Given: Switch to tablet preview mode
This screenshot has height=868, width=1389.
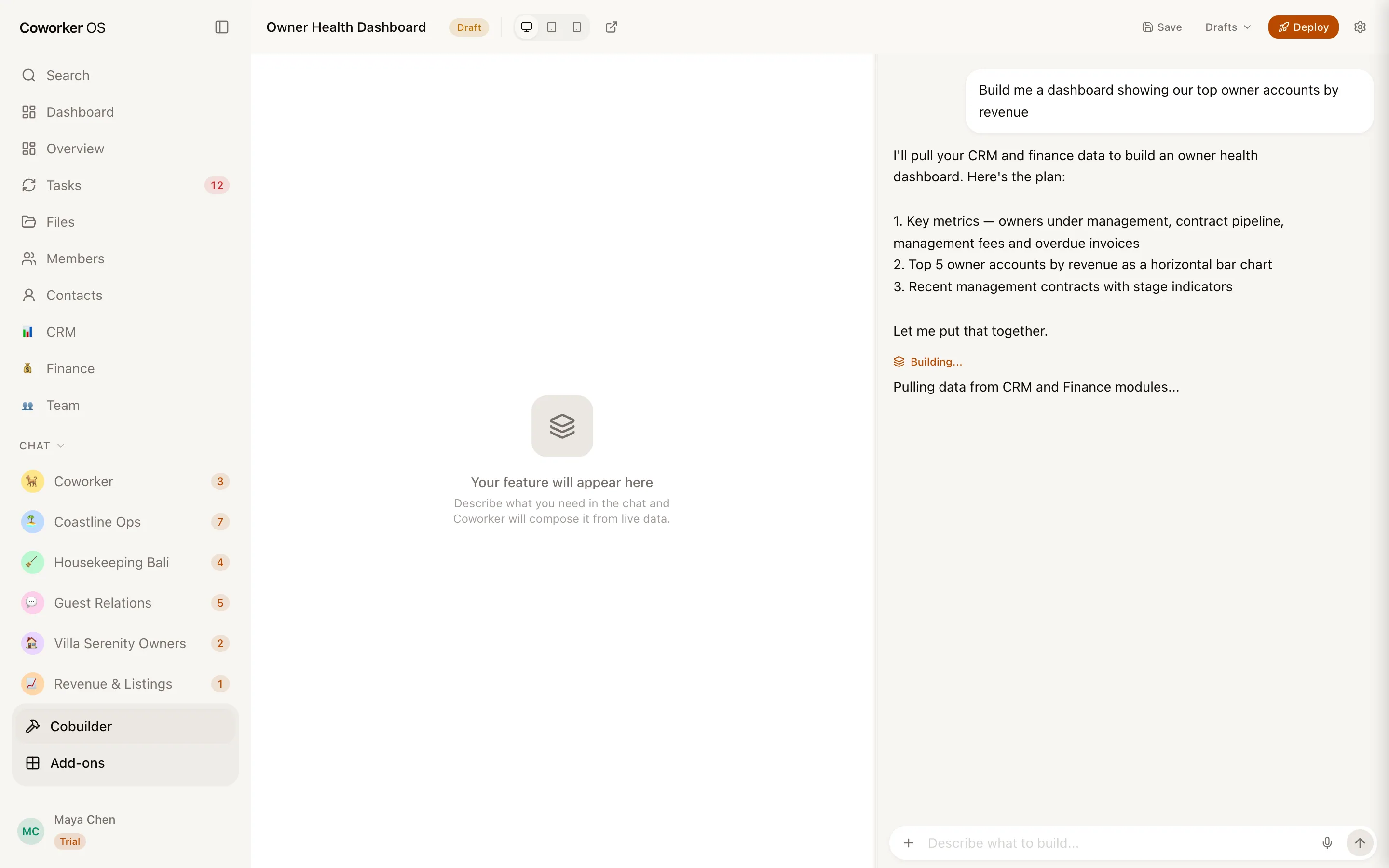Looking at the screenshot, I should 552,27.
